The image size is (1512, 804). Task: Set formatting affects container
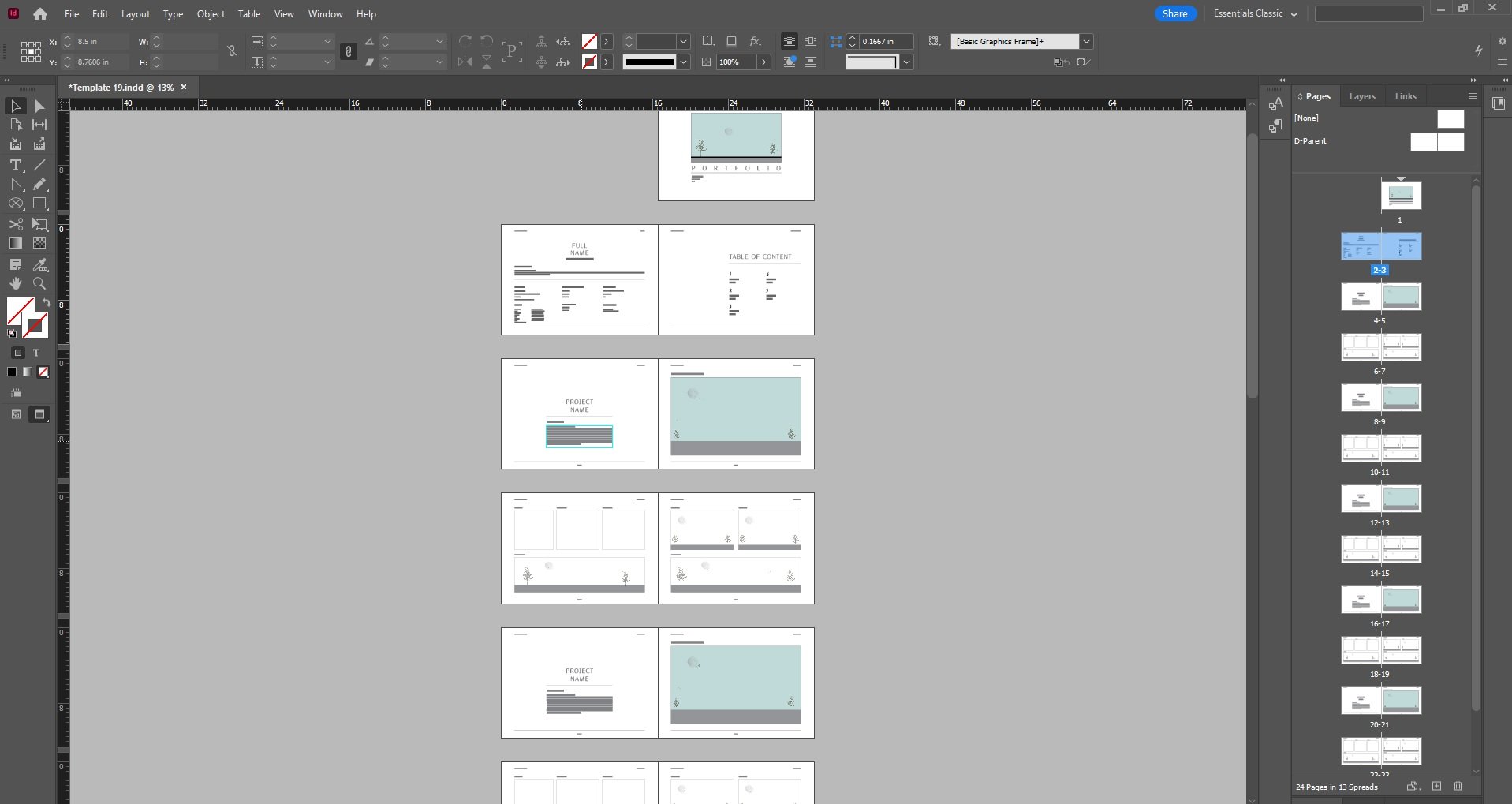(18, 353)
